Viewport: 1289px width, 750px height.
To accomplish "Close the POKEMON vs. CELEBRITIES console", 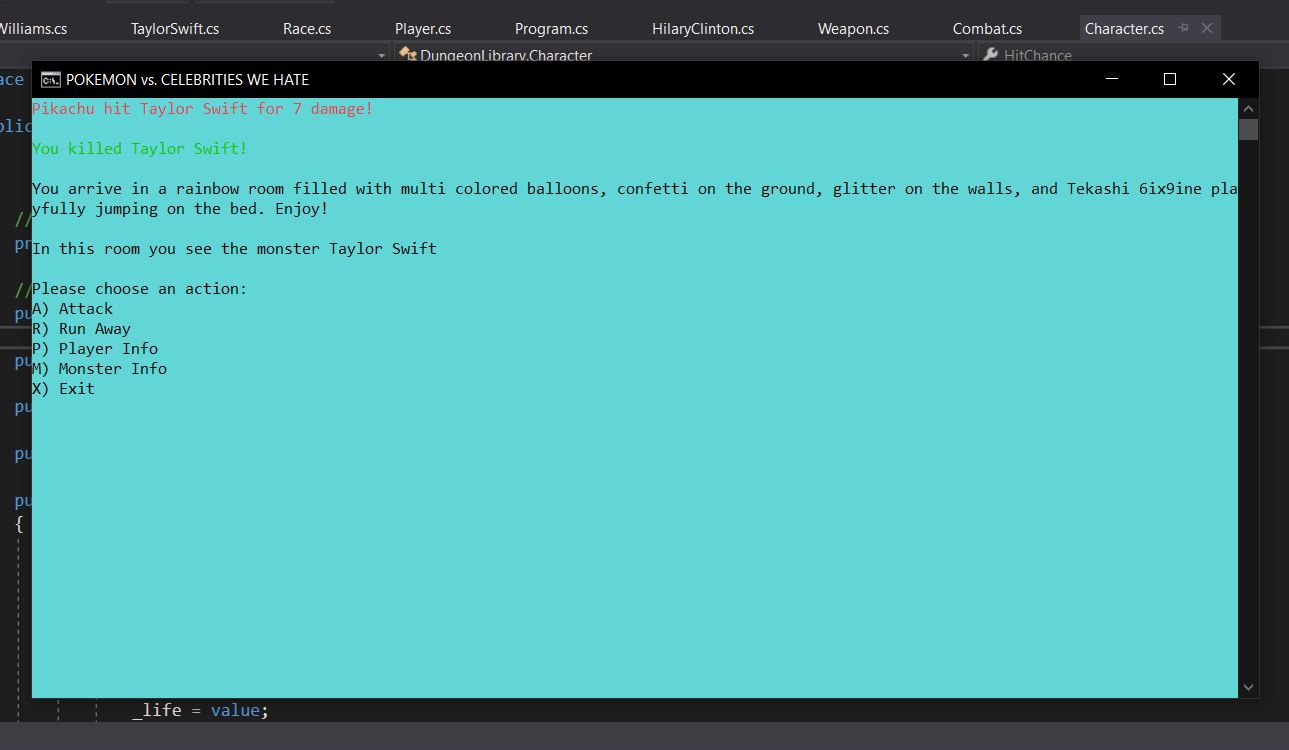I will click(1229, 79).
